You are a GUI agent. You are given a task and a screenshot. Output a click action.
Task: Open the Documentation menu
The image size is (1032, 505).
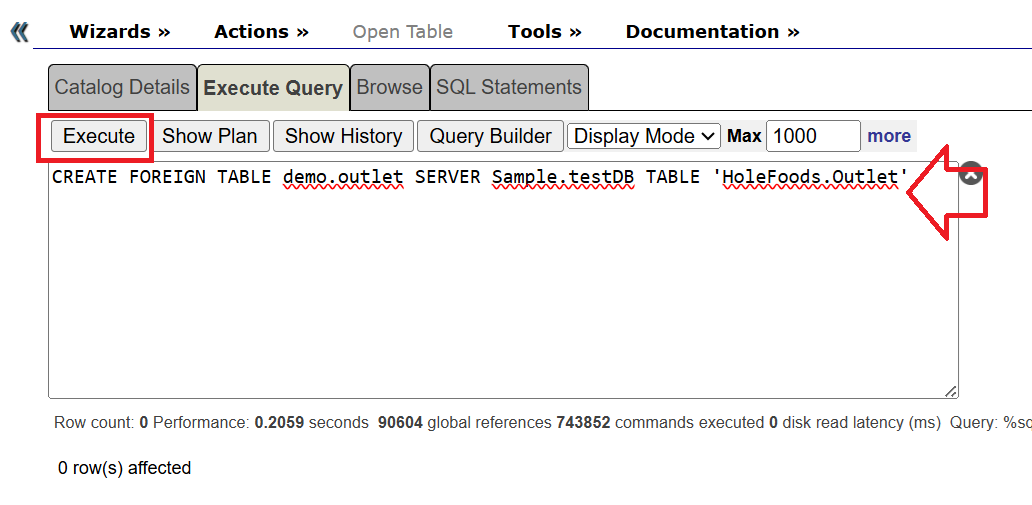(x=712, y=32)
